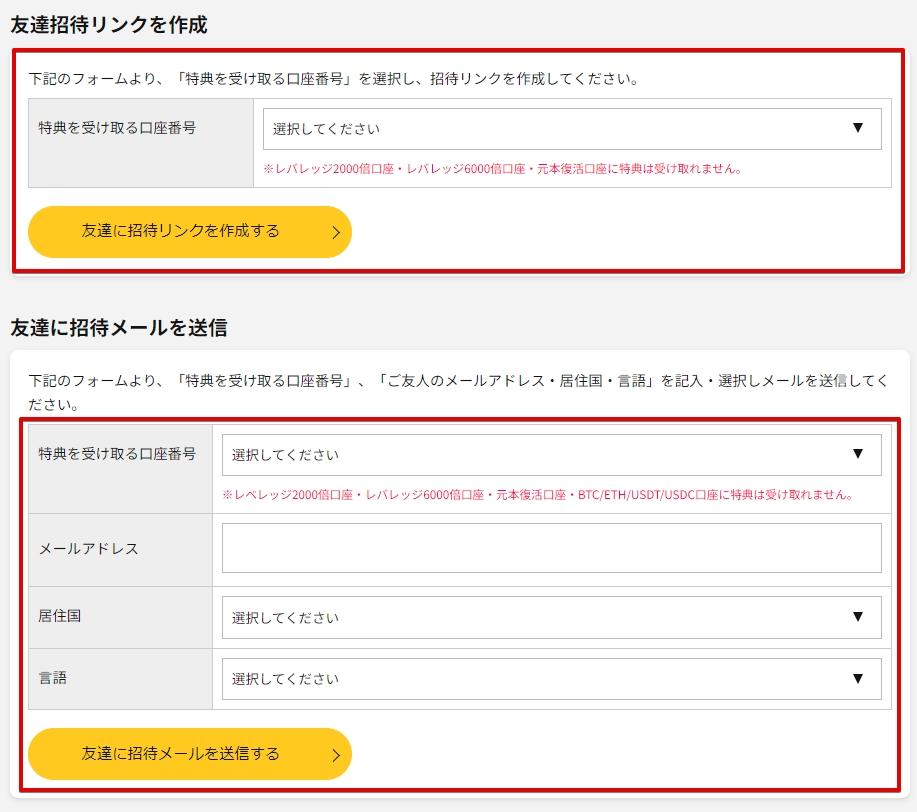This screenshot has width=917, height=812.
Task: Open the account number selector in the email form
Action: (550, 453)
